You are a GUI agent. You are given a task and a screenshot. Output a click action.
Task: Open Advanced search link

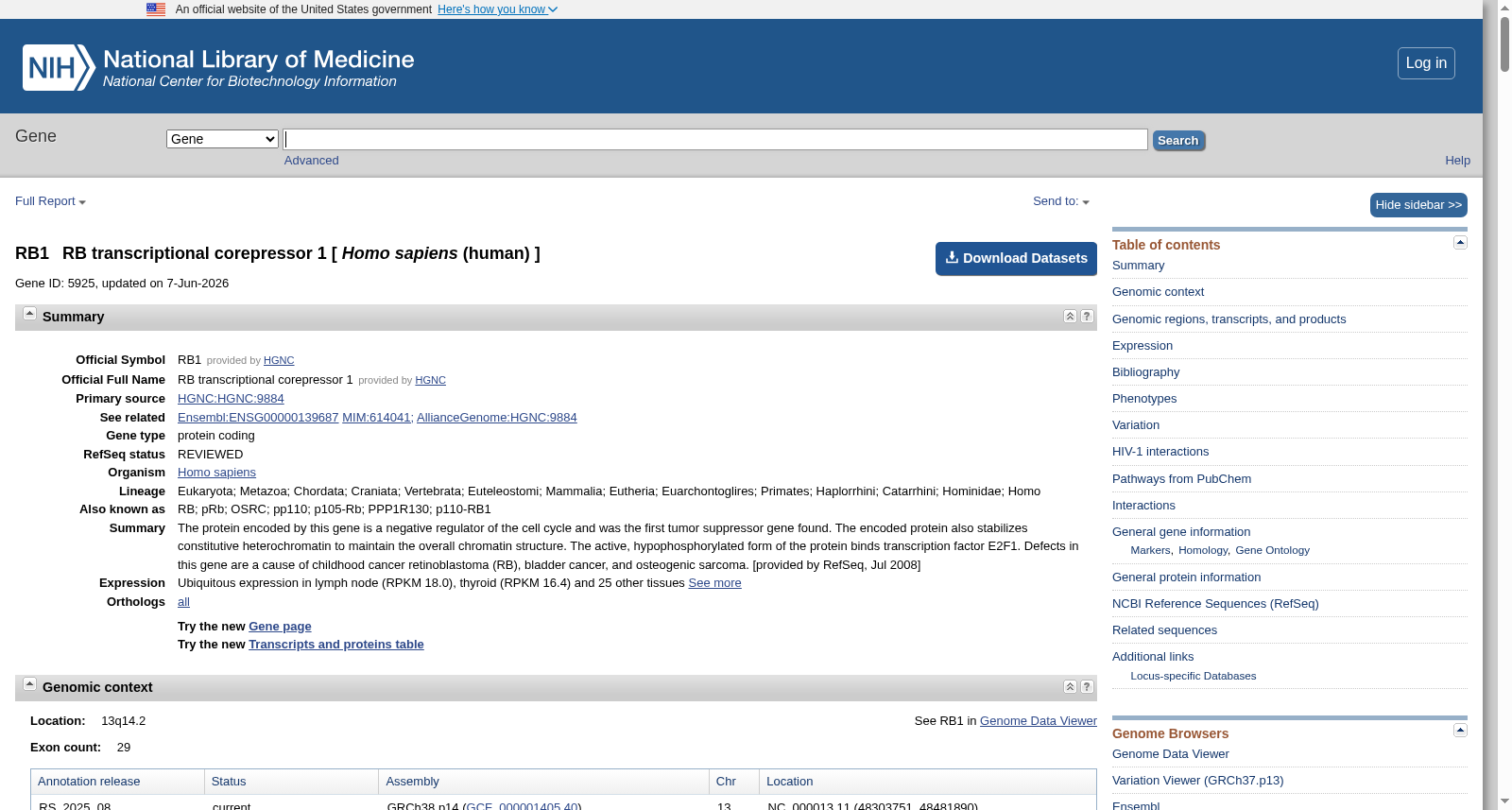point(311,161)
